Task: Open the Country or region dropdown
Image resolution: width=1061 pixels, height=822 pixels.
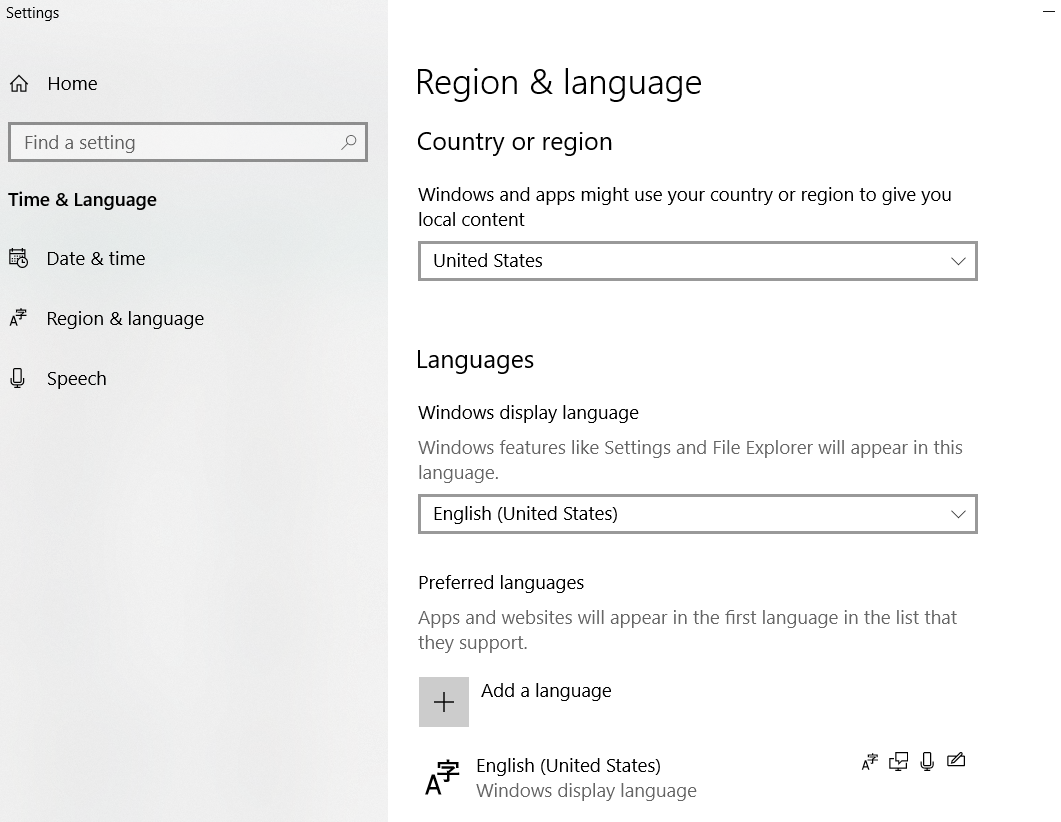Action: [698, 261]
